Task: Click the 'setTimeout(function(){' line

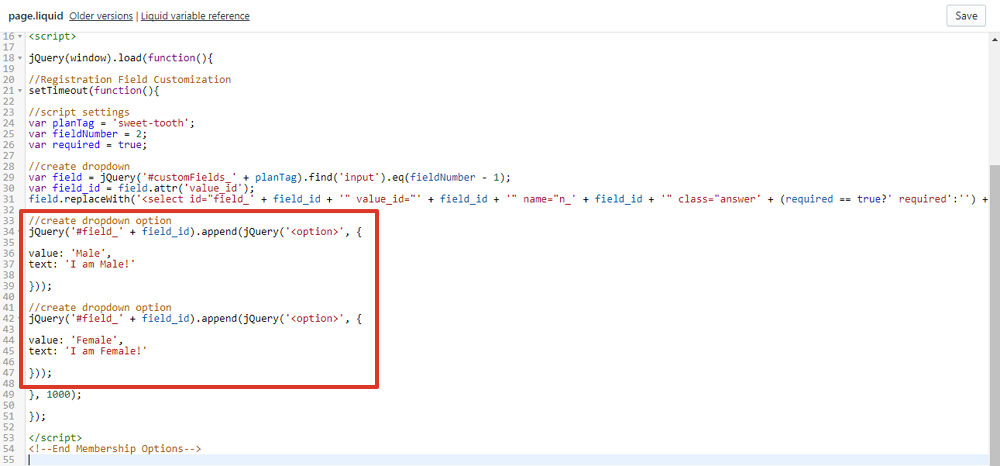Action: click(x=93, y=91)
